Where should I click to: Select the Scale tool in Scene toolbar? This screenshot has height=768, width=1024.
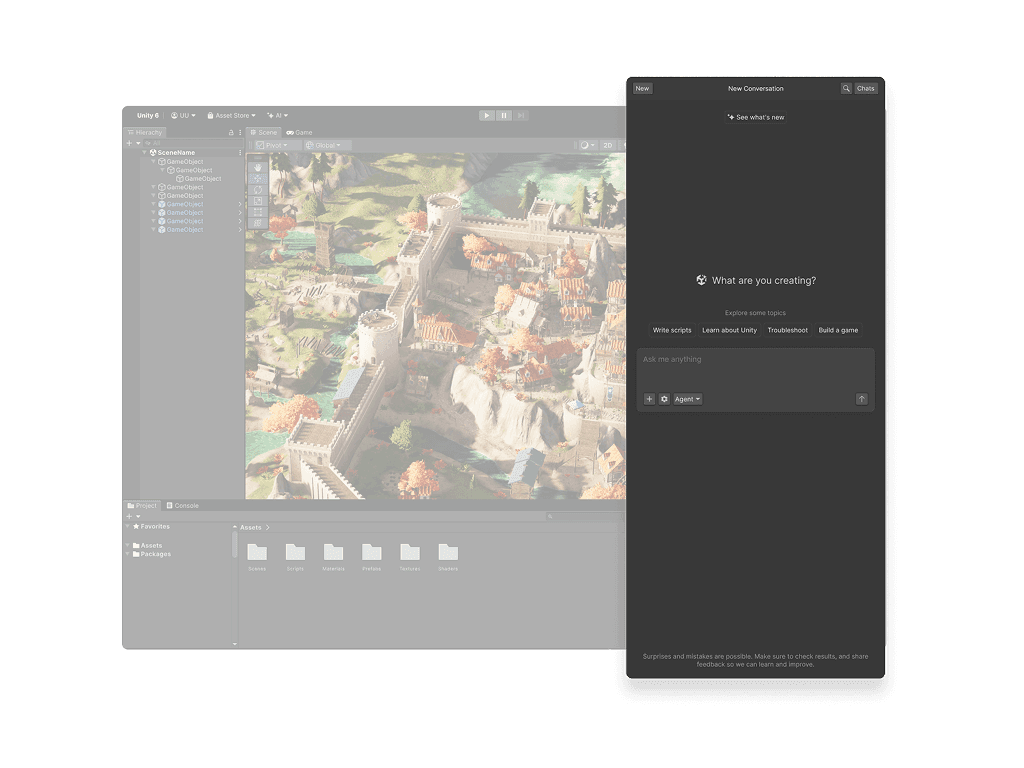point(258,200)
